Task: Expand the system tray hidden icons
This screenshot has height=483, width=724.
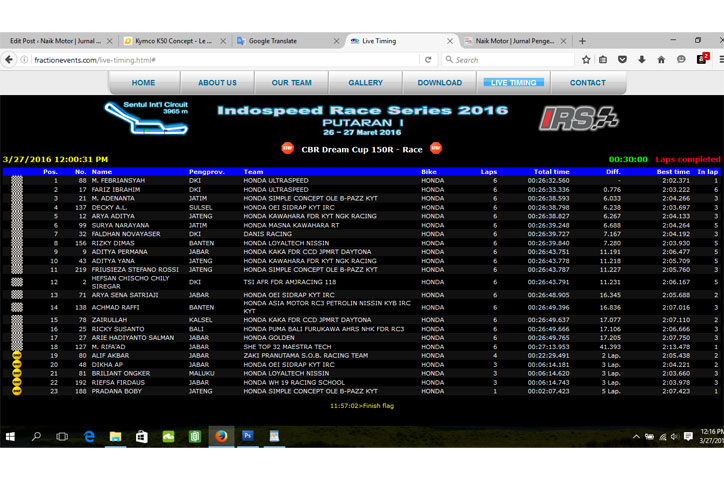Action: click(x=637, y=437)
